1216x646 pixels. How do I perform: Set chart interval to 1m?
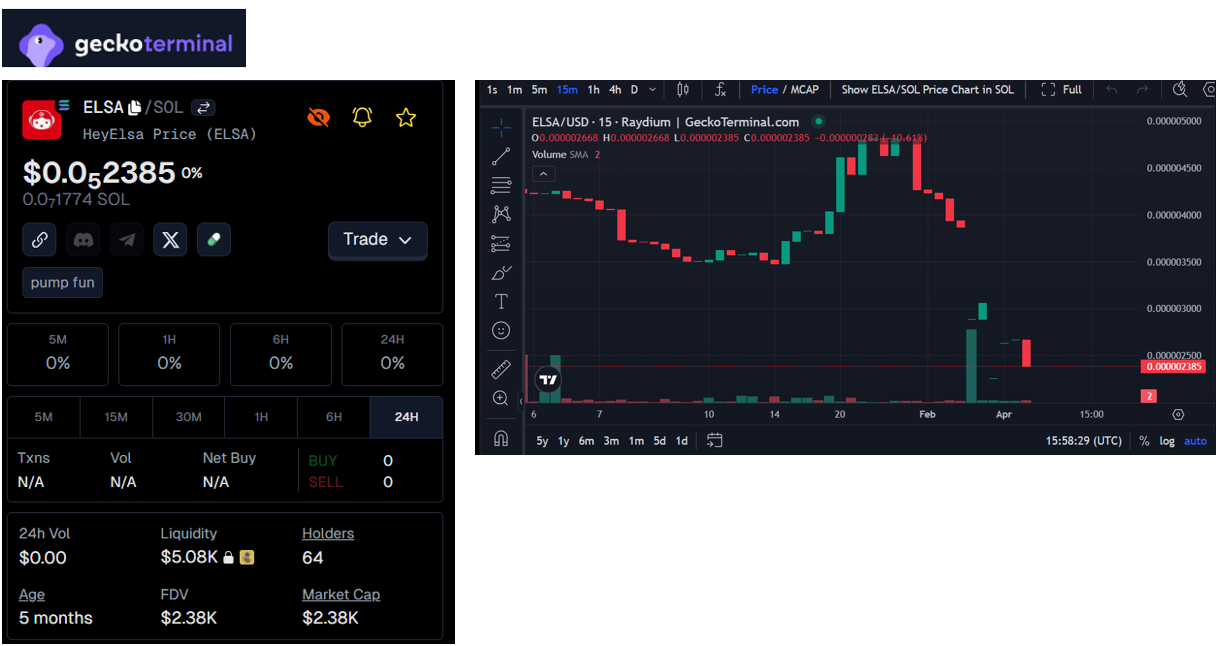point(514,89)
